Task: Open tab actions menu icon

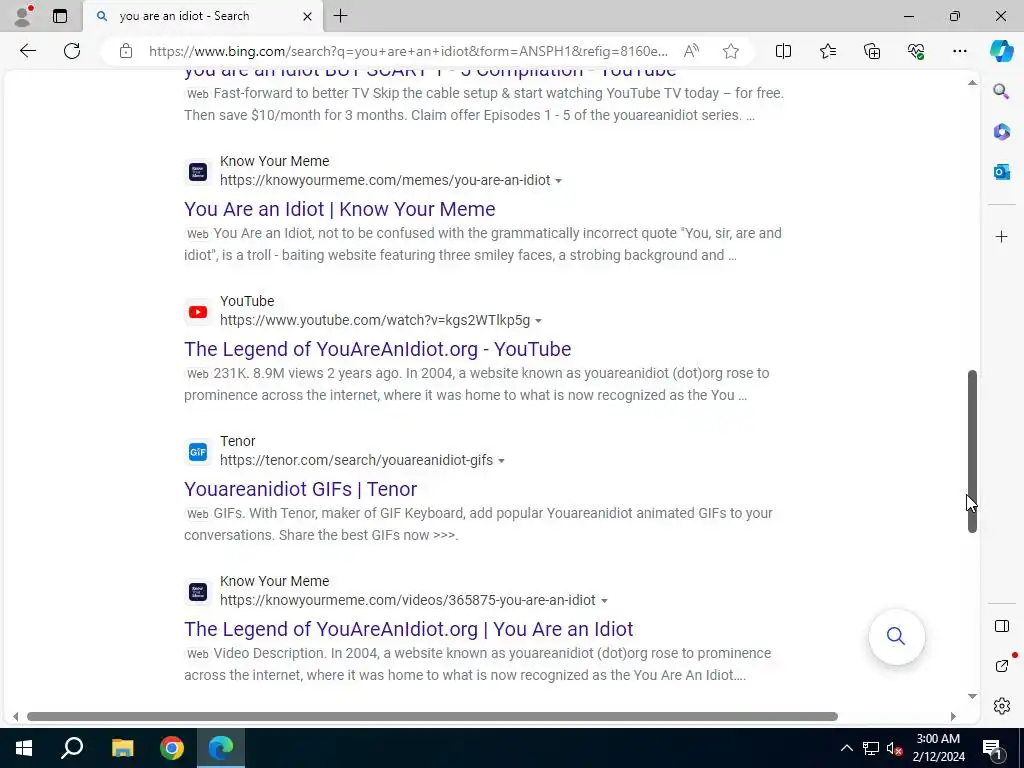Action: pyautogui.click(x=60, y=16)
